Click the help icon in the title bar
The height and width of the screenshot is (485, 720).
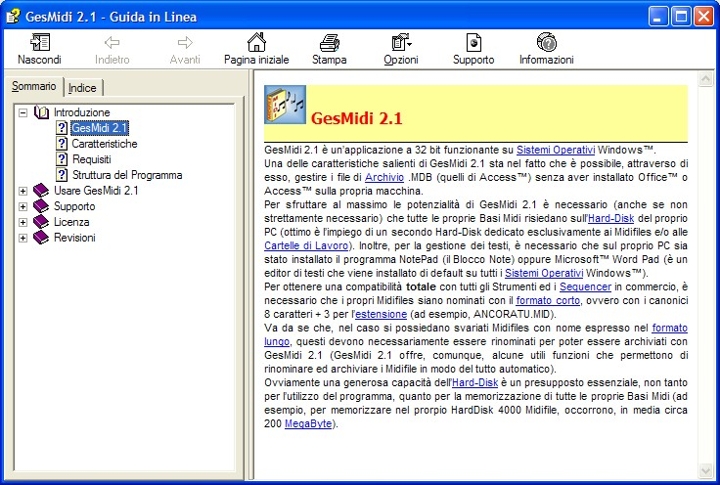[13, 17]
